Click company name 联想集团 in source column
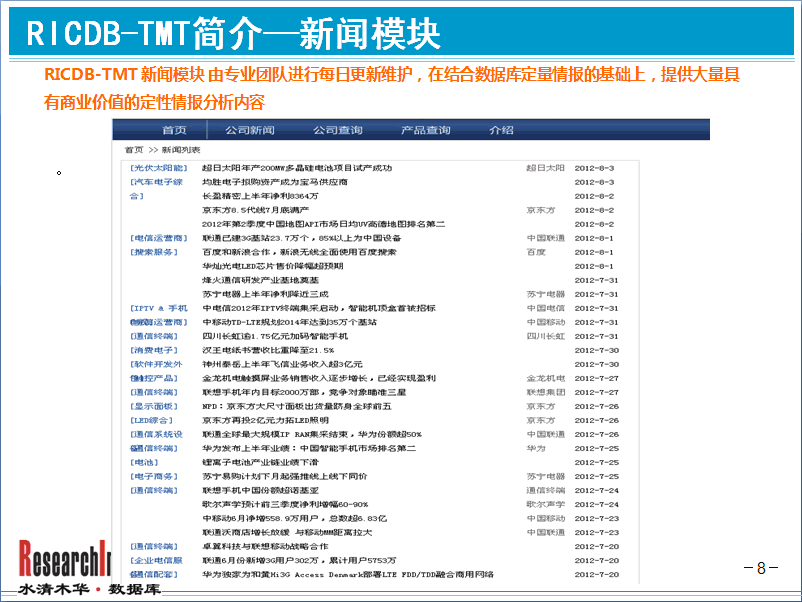The width and height of the screenshot is (802, 602). click(x=545, y=392)
